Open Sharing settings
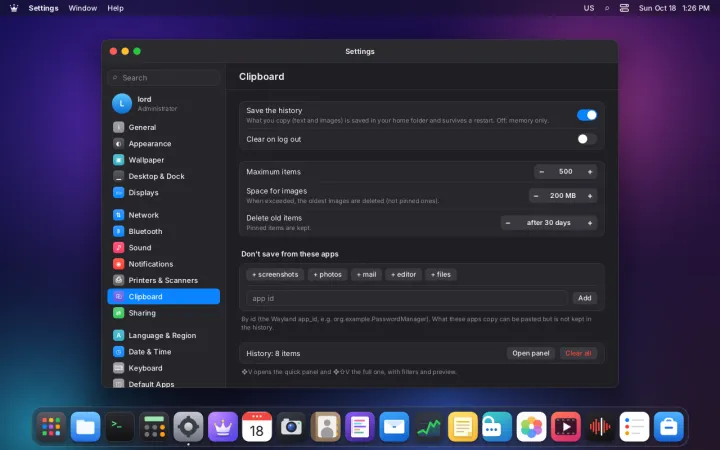The width and height of the screenshot is (720, 450). [x=163, y=313]
